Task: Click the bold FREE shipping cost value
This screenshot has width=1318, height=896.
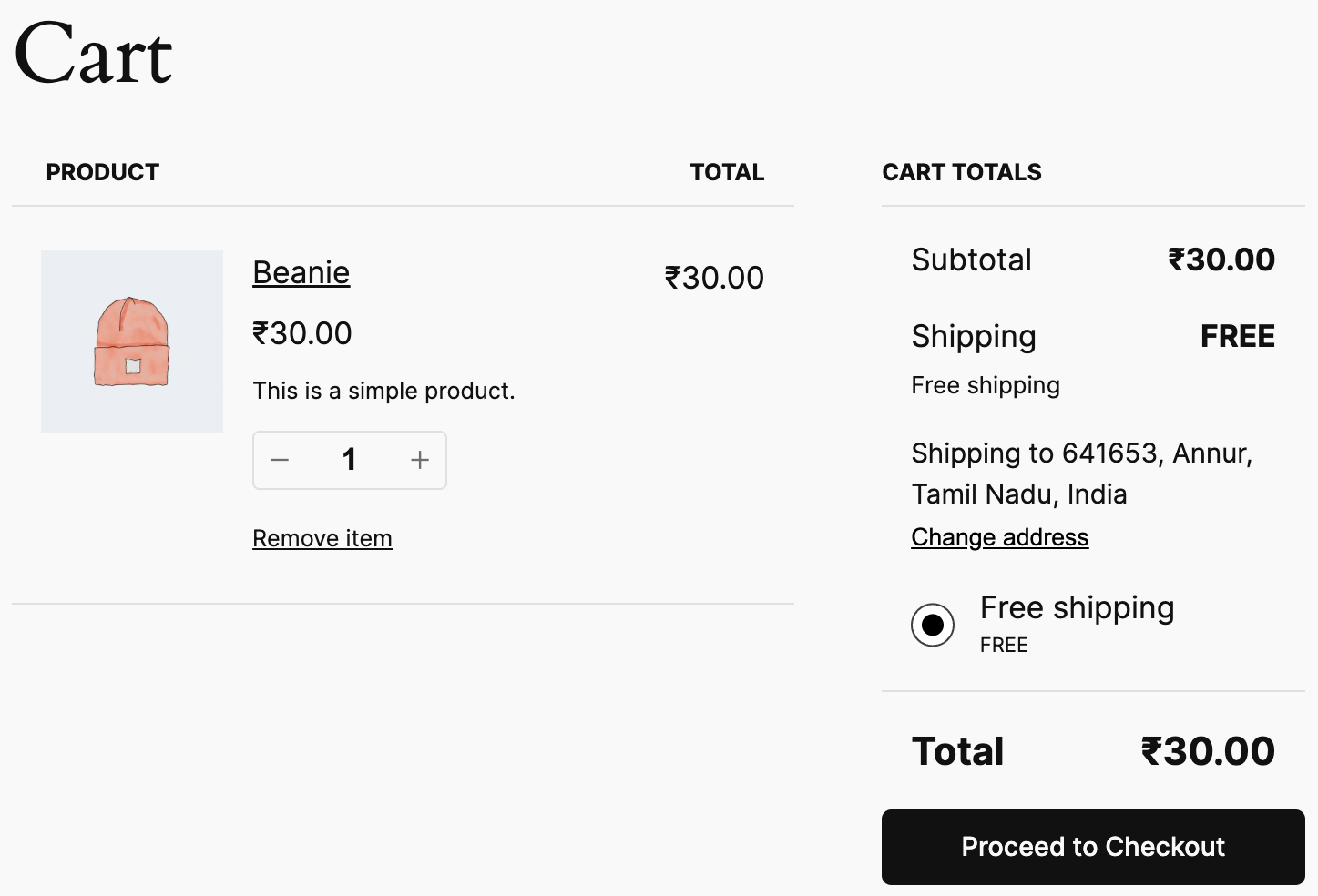Action: (1238, 336)
